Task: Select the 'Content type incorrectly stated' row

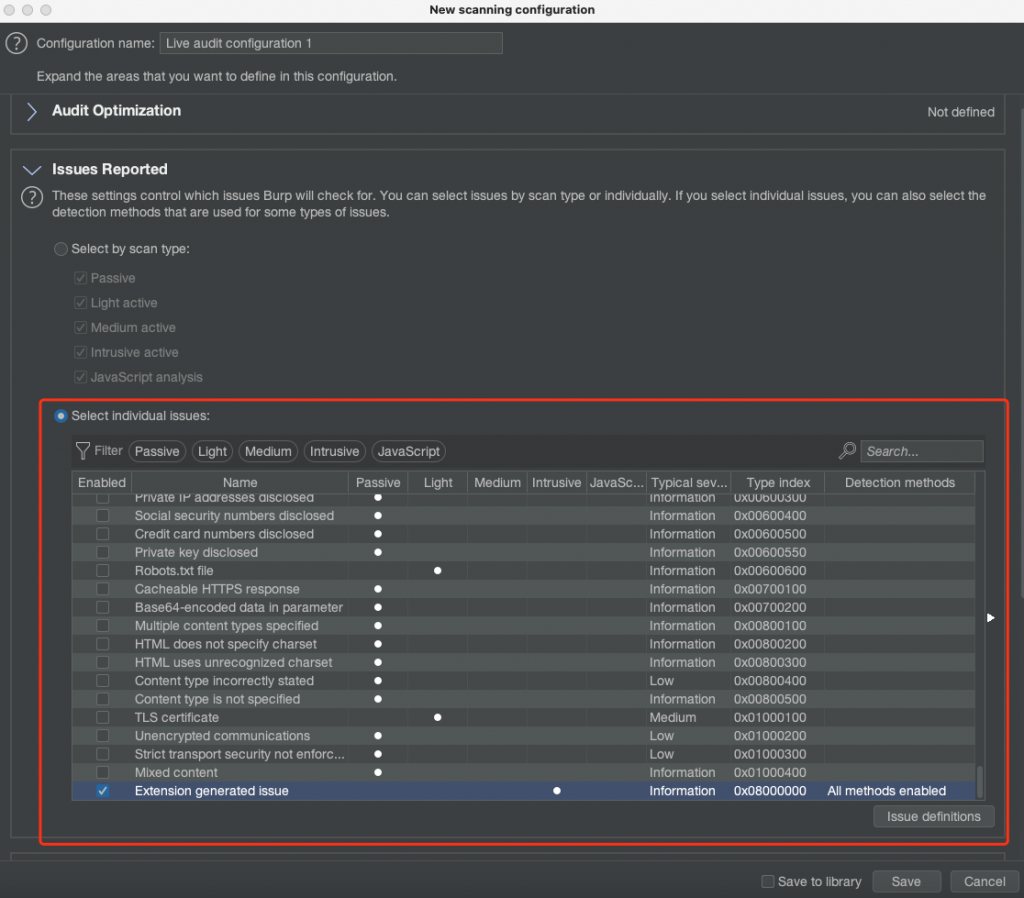Action: point(523,681)
